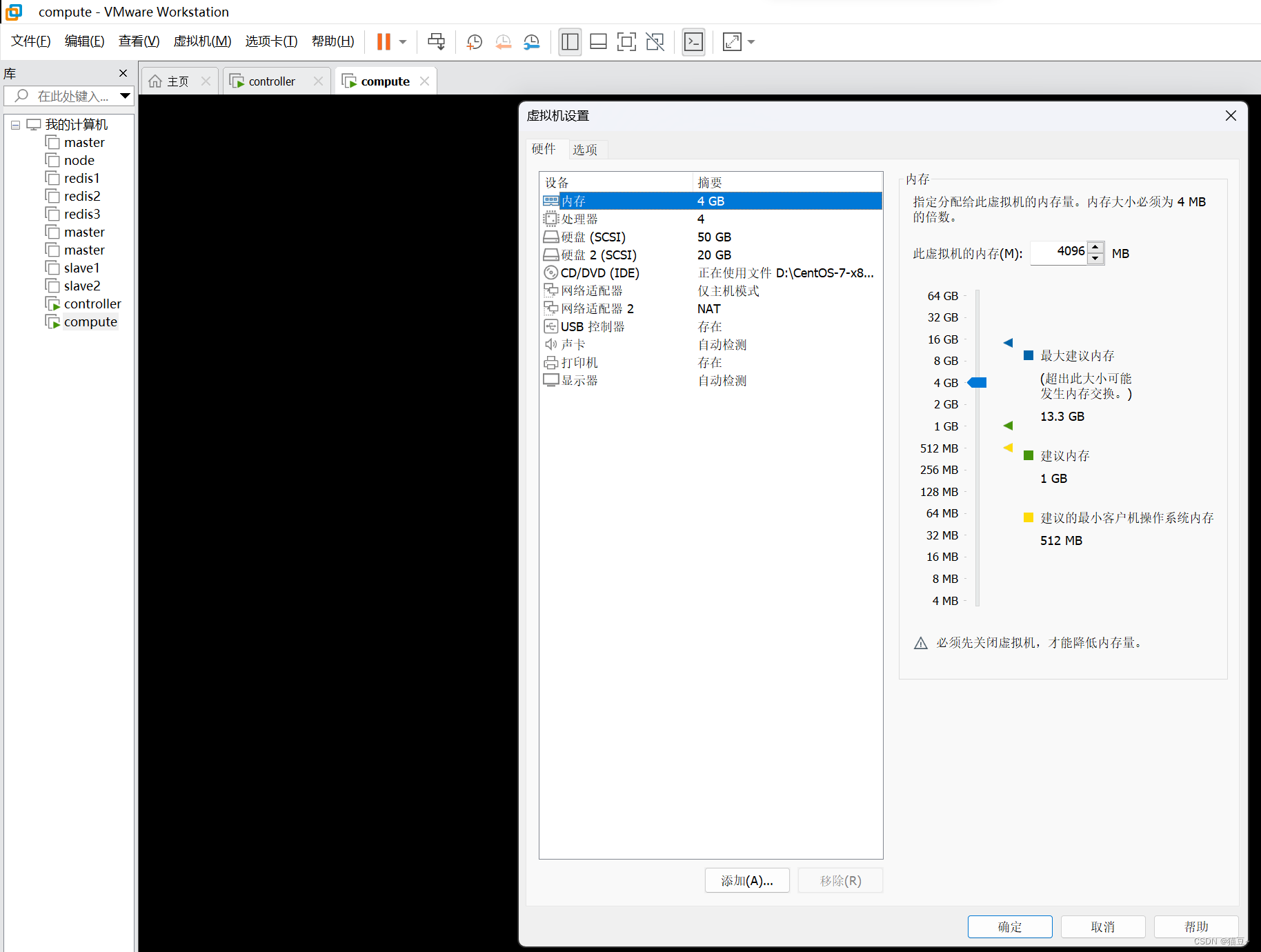Image resolution: width=1261 pixels, height=952 pixels.
Task: Collapse the 我的计算机 tree node
Action: click(14, 124)
